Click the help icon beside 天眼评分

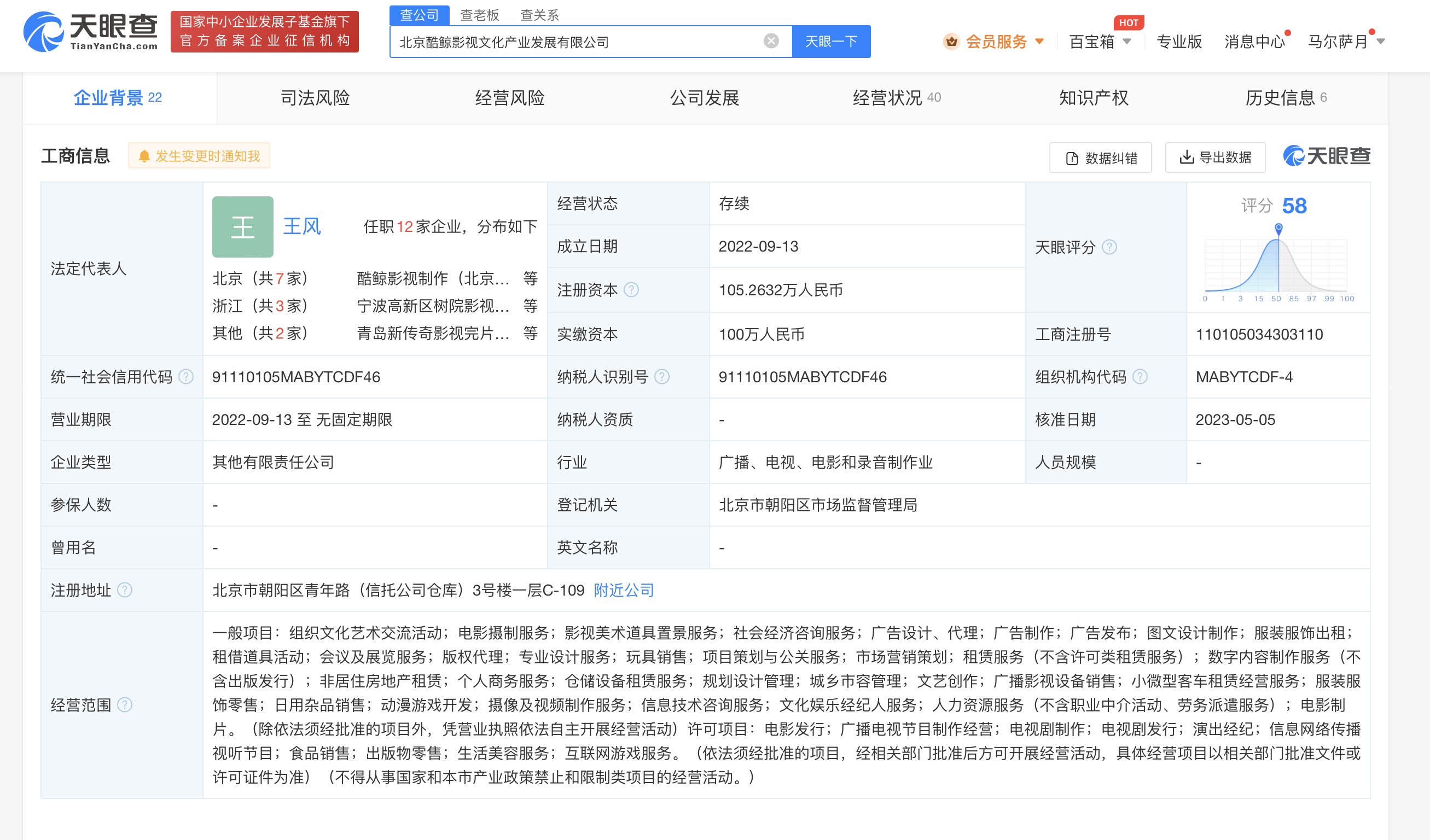pos(1109,247)
